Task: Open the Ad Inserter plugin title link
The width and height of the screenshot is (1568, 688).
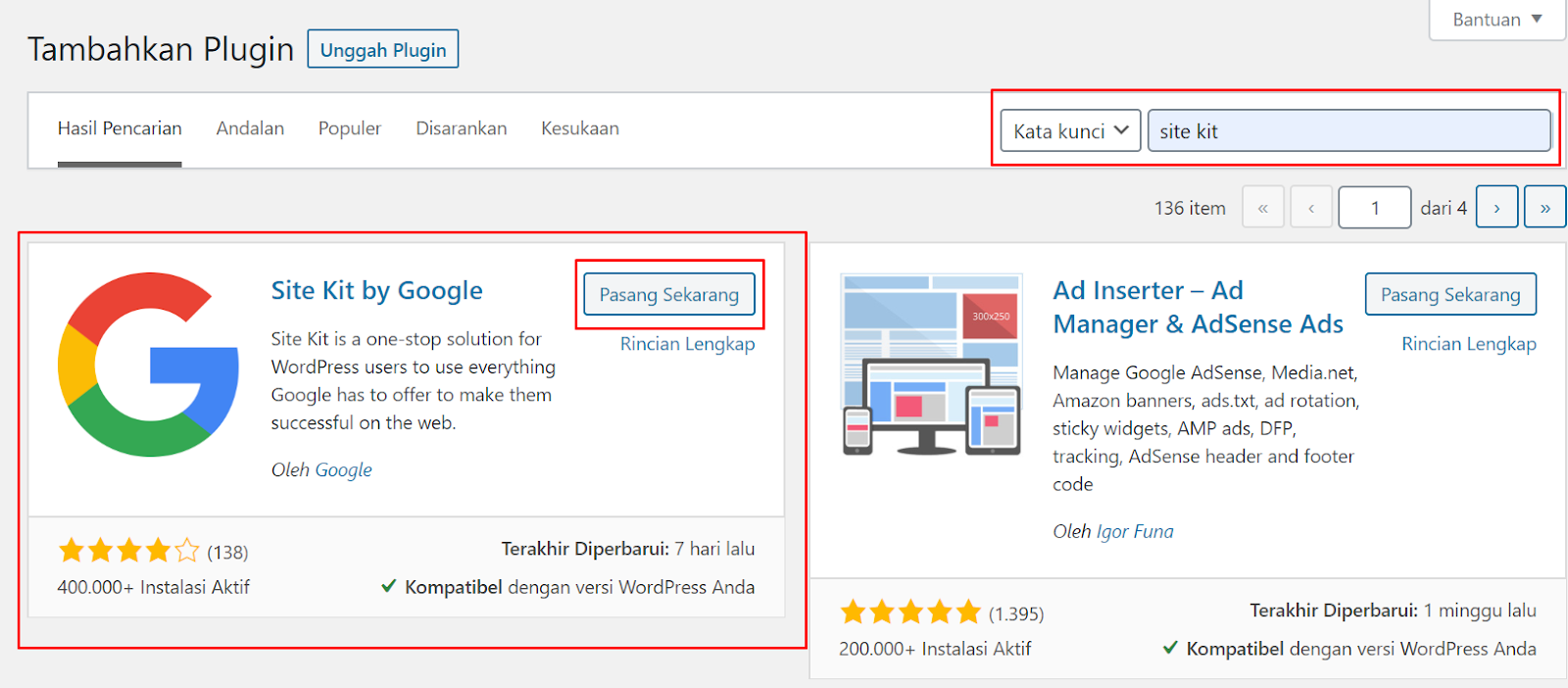Action: point(1198,307)
